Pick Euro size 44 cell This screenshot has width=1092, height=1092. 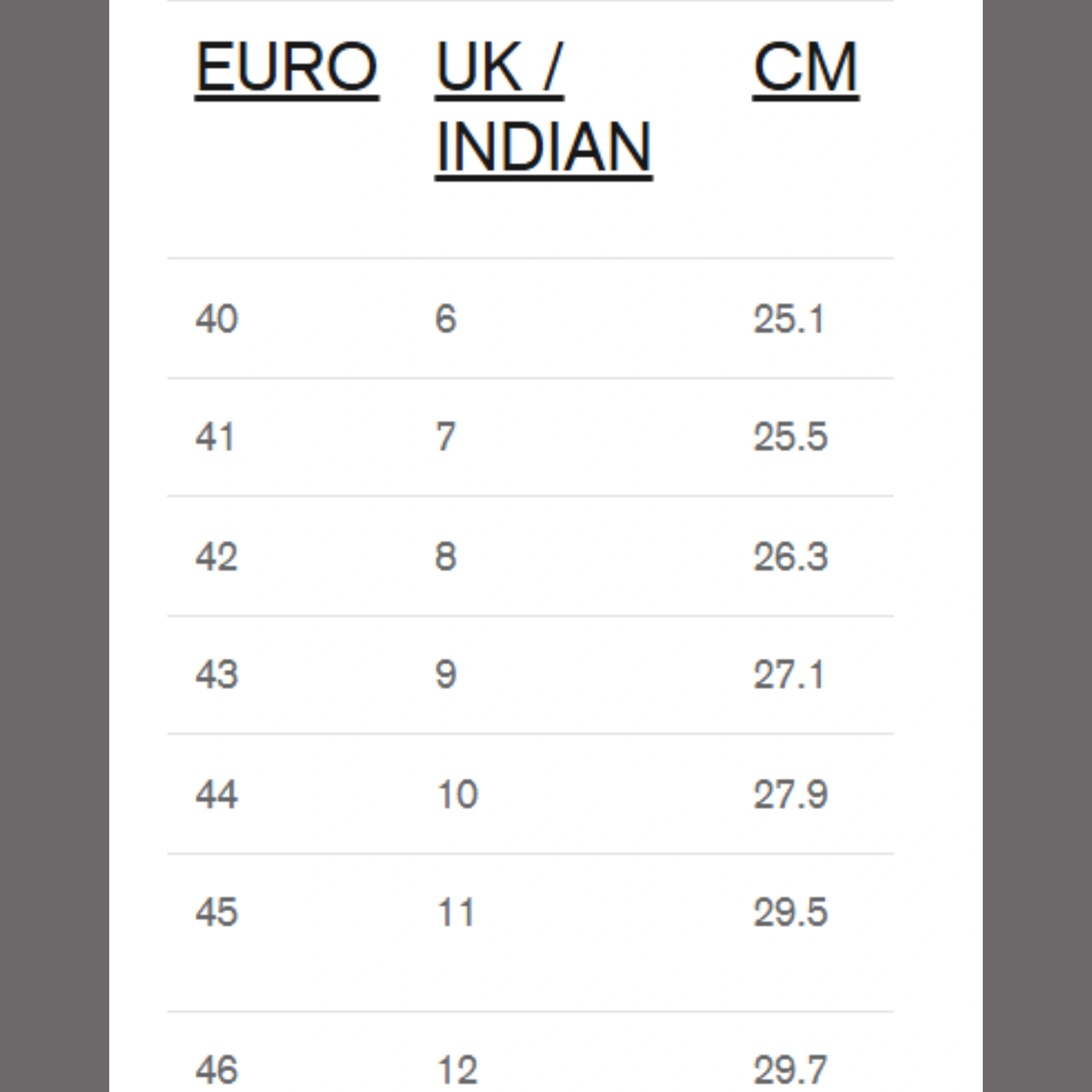pos(216,794)
